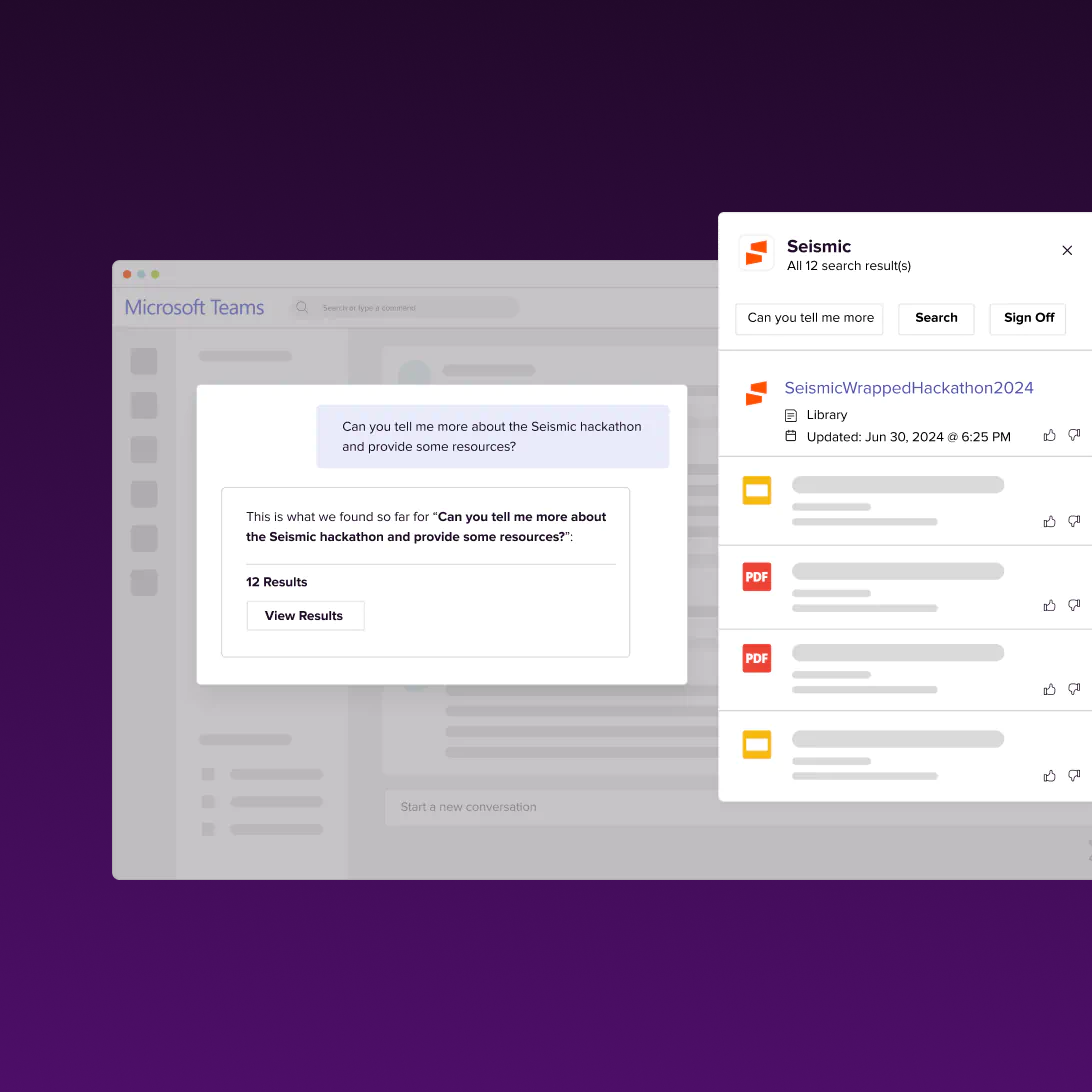
Task: Open the yellow presentation icon on second result
Action: pyautogui.click(x=756, y=490)
